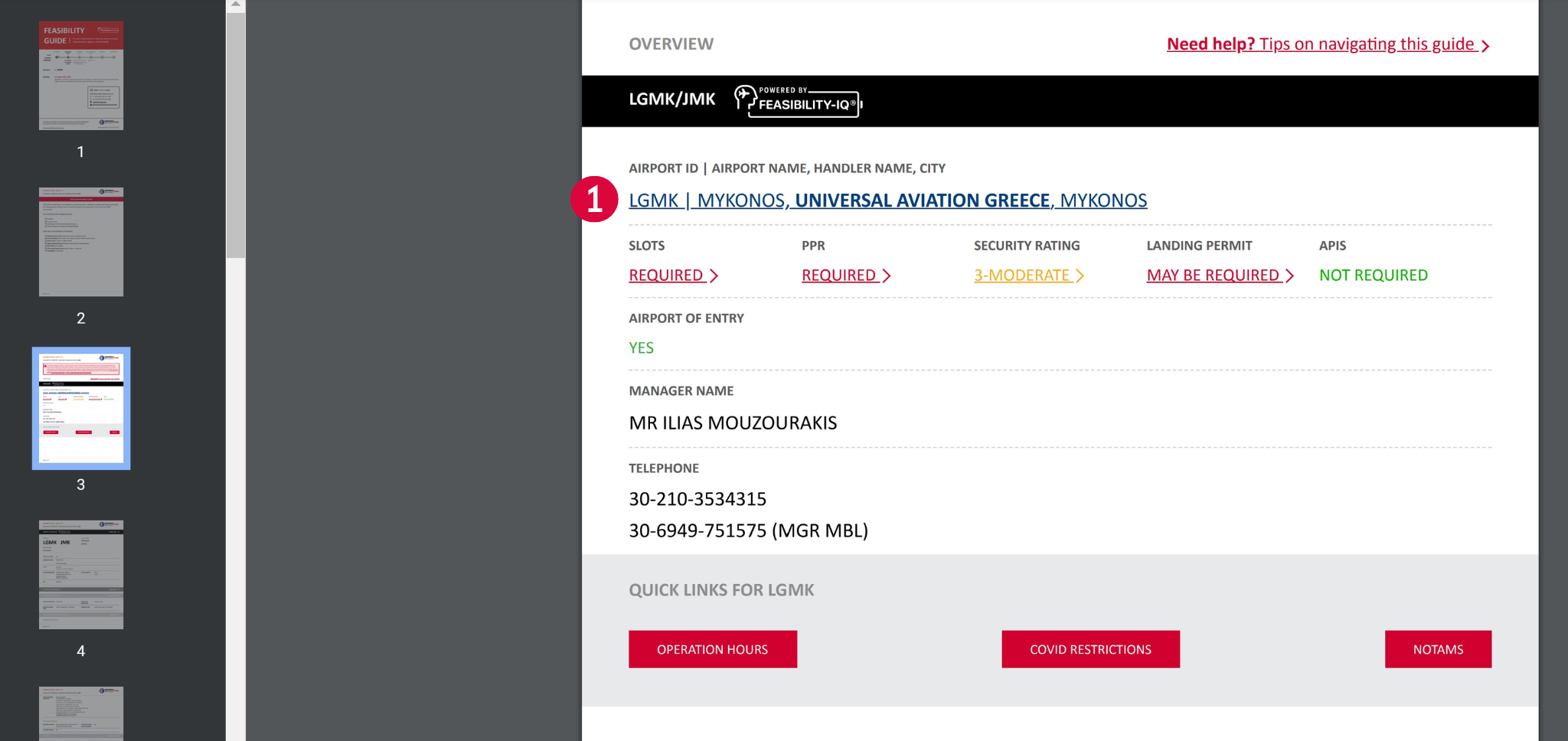Open the PPR REQUIRED link
The width and height of the screenshot is (1568, 741).
pyautogui.click(x=846, y=276)
